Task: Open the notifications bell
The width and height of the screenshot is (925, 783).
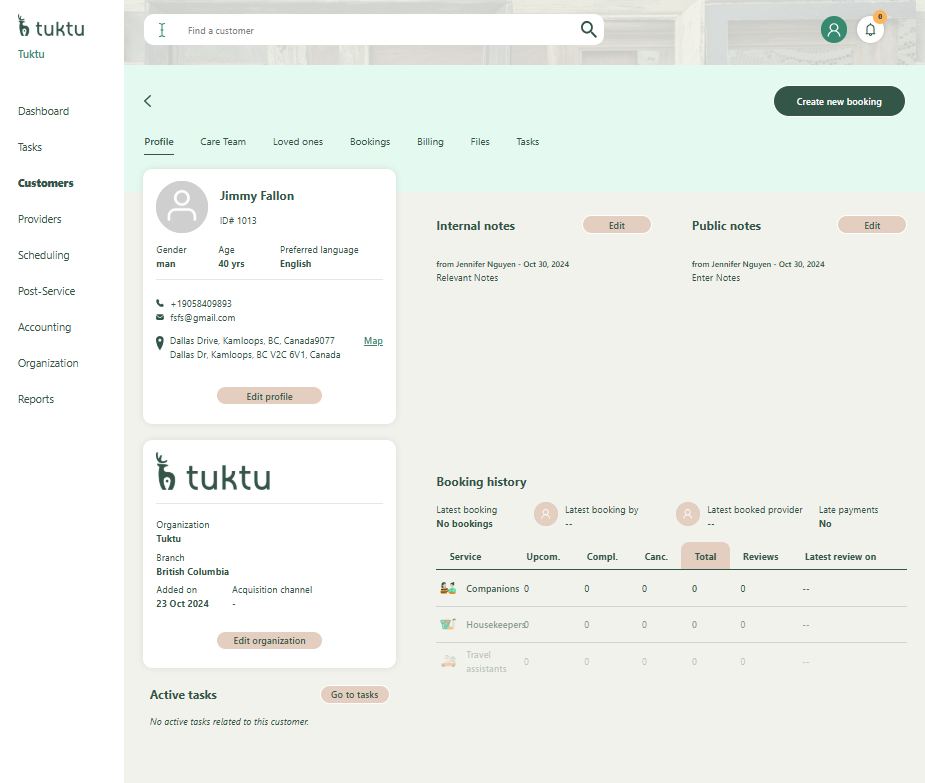Action: pyautogui.click(x=870, y=30)
